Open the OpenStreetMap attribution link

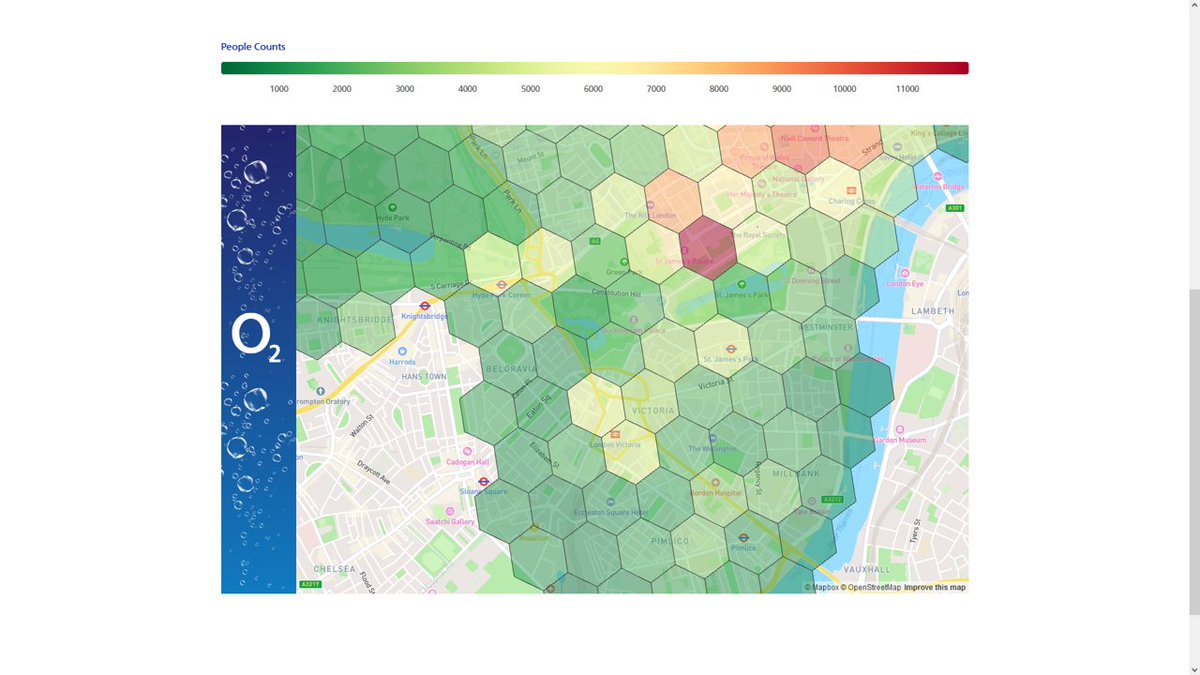pyautogui.click(x=871, y=588)
